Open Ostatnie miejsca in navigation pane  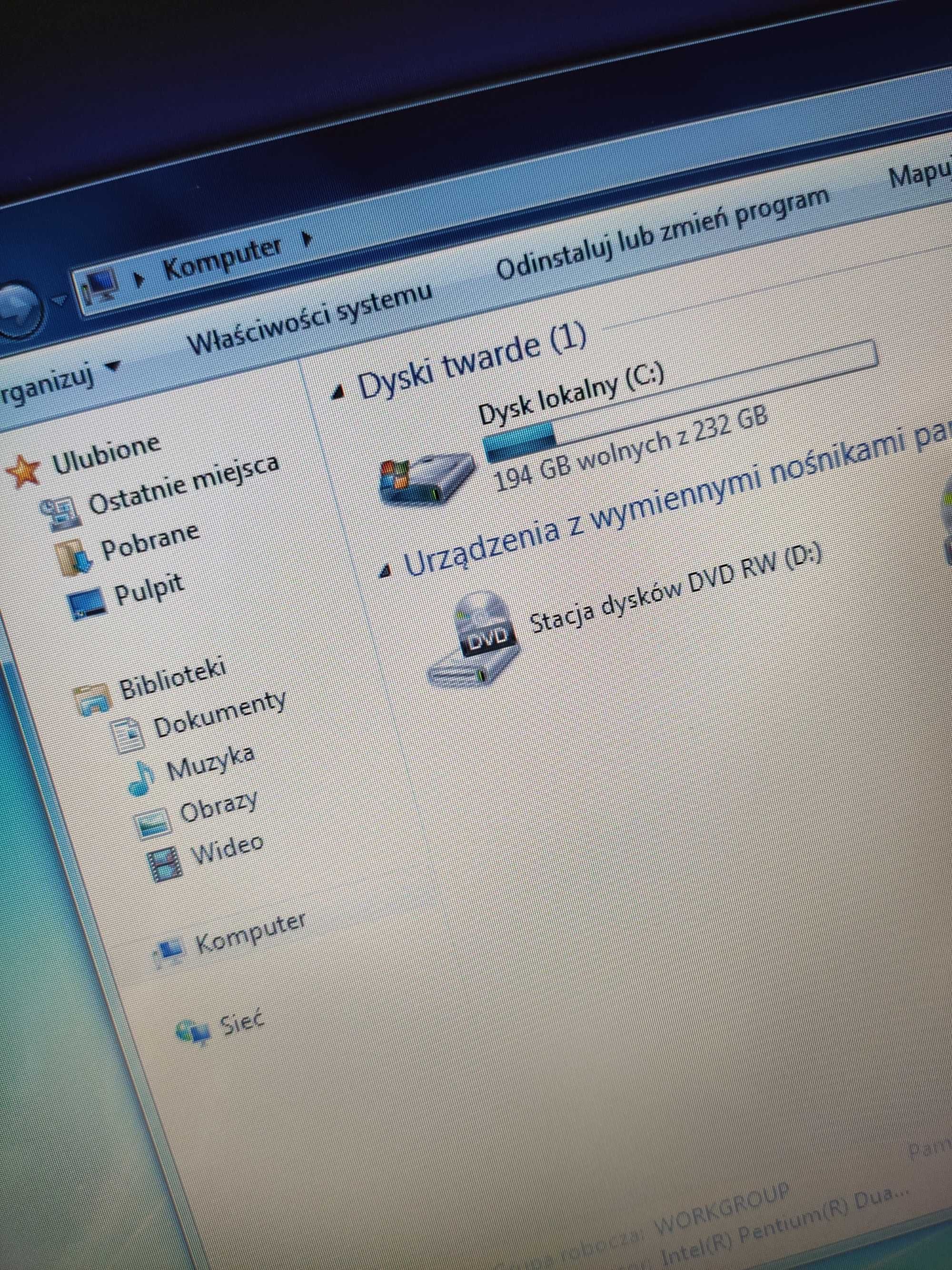tap(184, 485)
